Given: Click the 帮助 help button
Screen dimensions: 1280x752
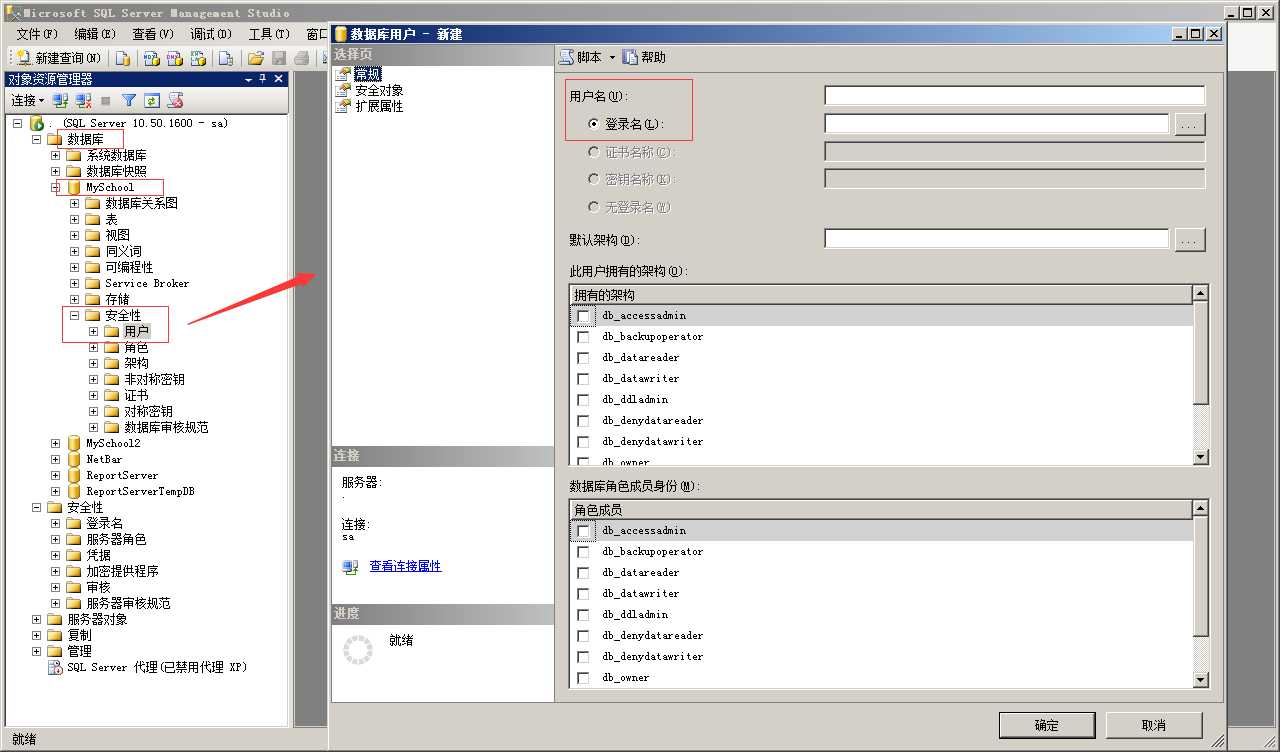Looking at the screenshot, I should pos(644,57).
